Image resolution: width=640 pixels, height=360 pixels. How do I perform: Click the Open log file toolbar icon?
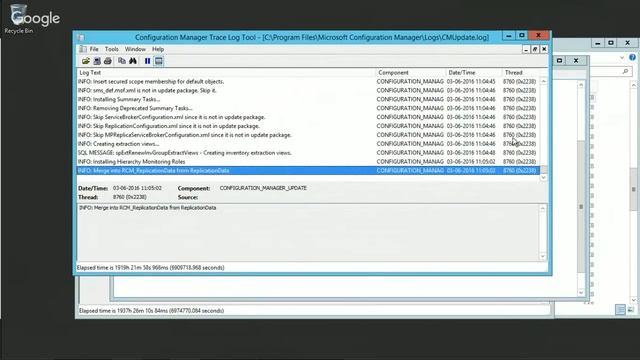(86, 61)
